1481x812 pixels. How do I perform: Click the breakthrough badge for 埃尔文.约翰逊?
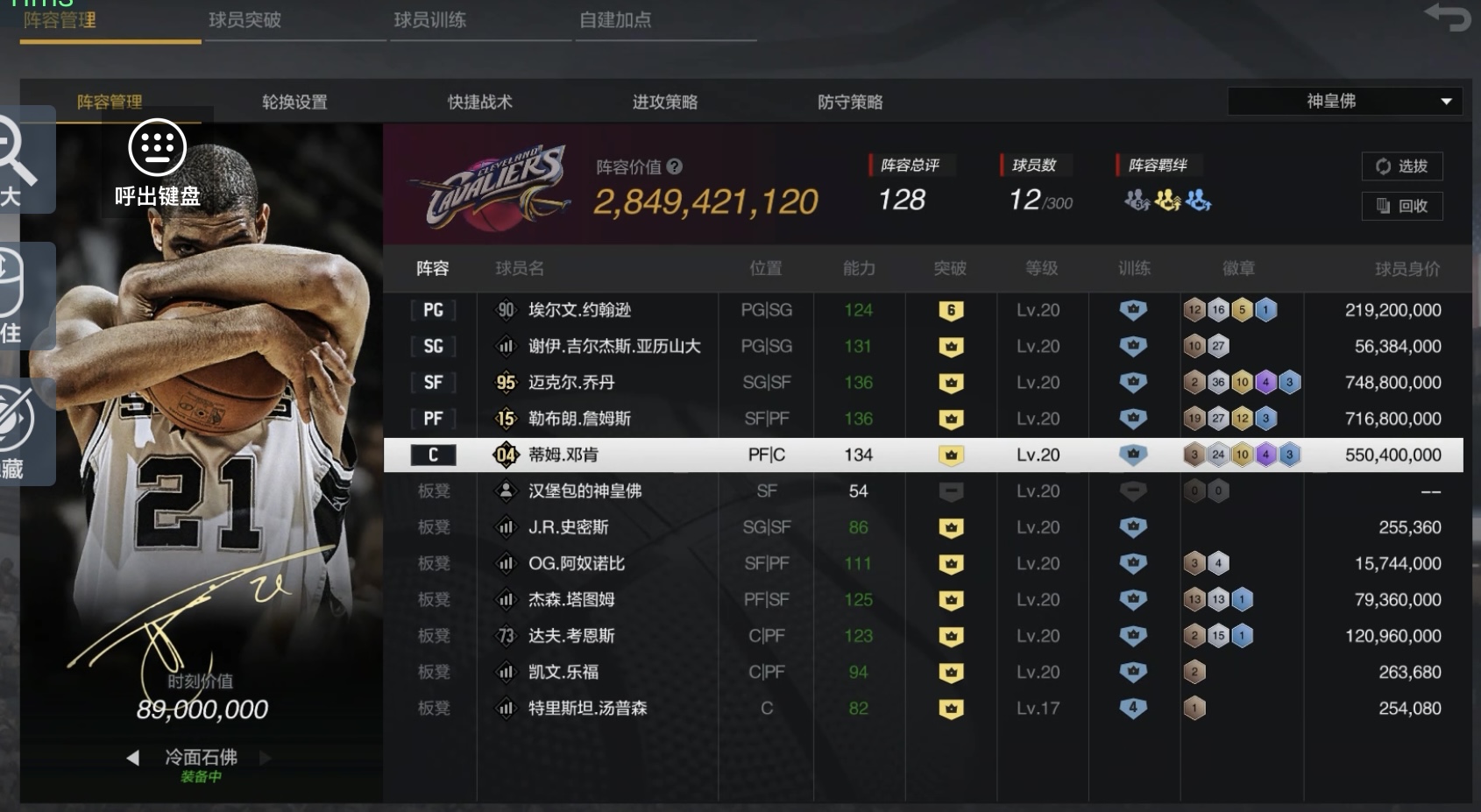pyautogui.click(x=951, y=310)
